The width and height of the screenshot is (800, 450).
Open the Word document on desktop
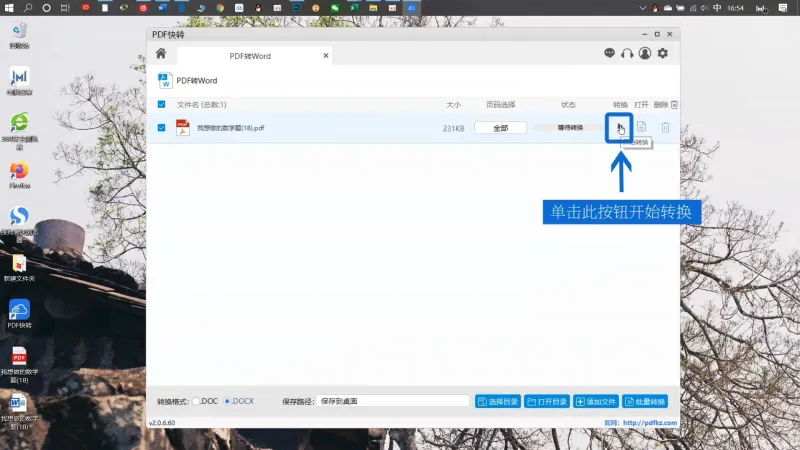pos(19,411)
